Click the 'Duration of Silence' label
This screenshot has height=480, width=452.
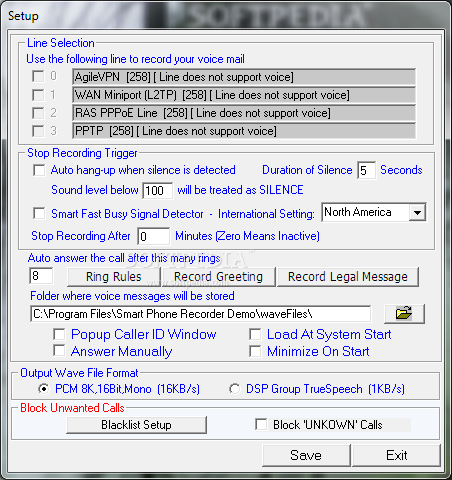307,170
